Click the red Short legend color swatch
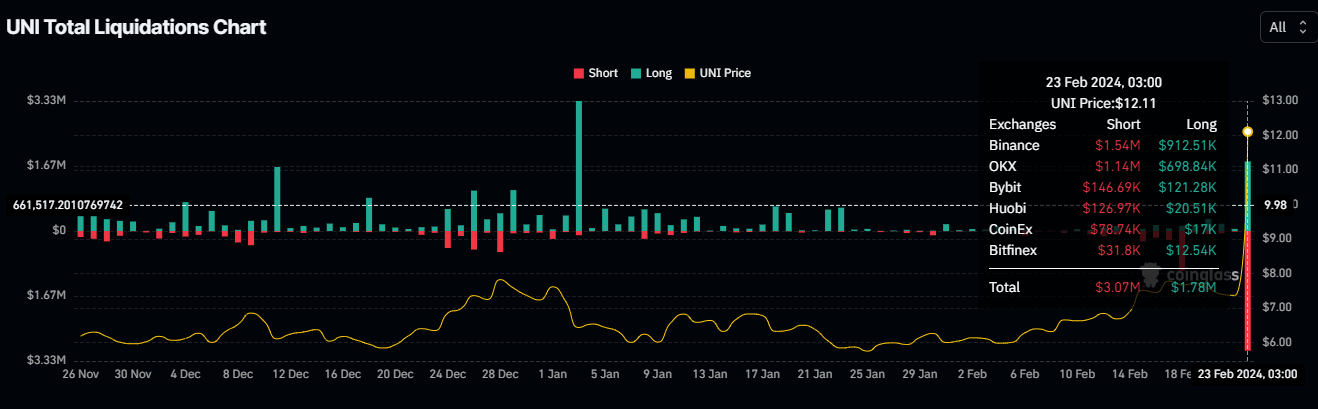The width and height of the screenshot is (1318, 409). click(x=578, y=74)
